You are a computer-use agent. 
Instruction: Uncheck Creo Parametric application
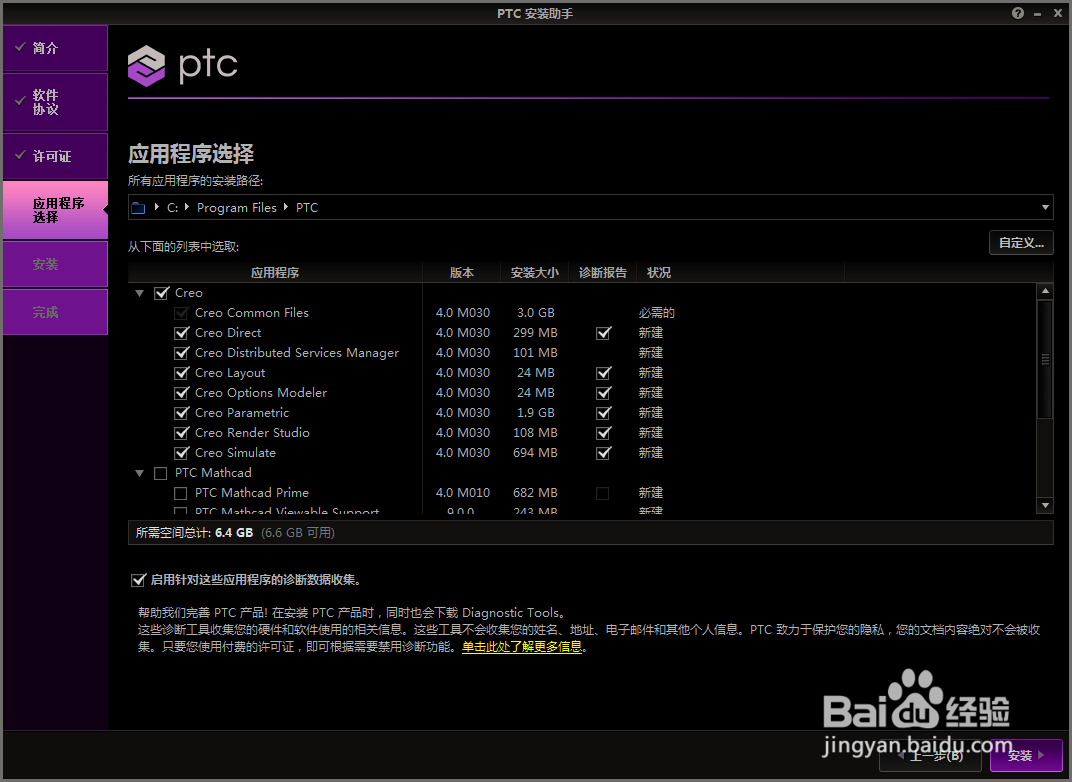tap(181, 413)
